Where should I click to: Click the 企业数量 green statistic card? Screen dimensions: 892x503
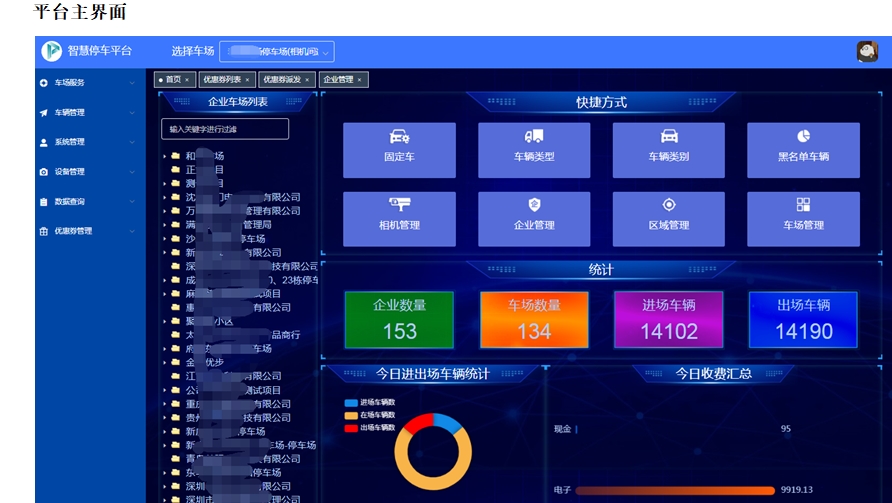tap(399, 319)
